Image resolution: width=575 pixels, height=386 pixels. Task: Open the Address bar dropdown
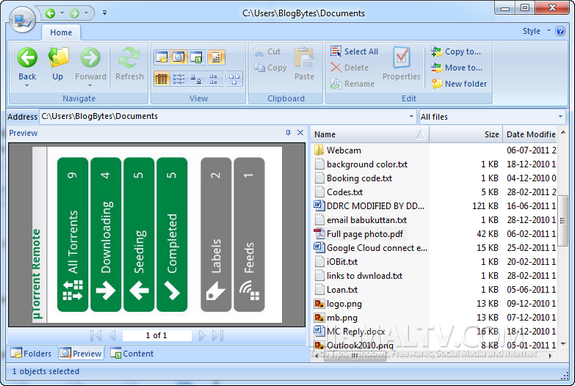[411, 117]
